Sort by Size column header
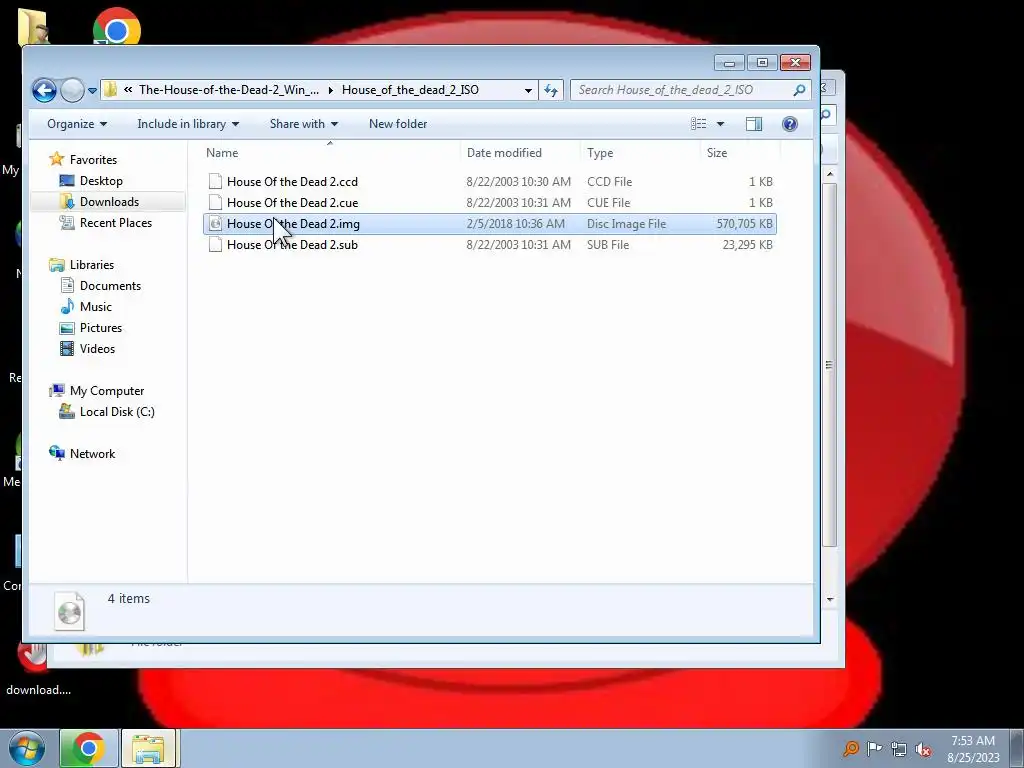This screenshot has height=768, width=1024. pyautogui.click(x=716, y=153)
